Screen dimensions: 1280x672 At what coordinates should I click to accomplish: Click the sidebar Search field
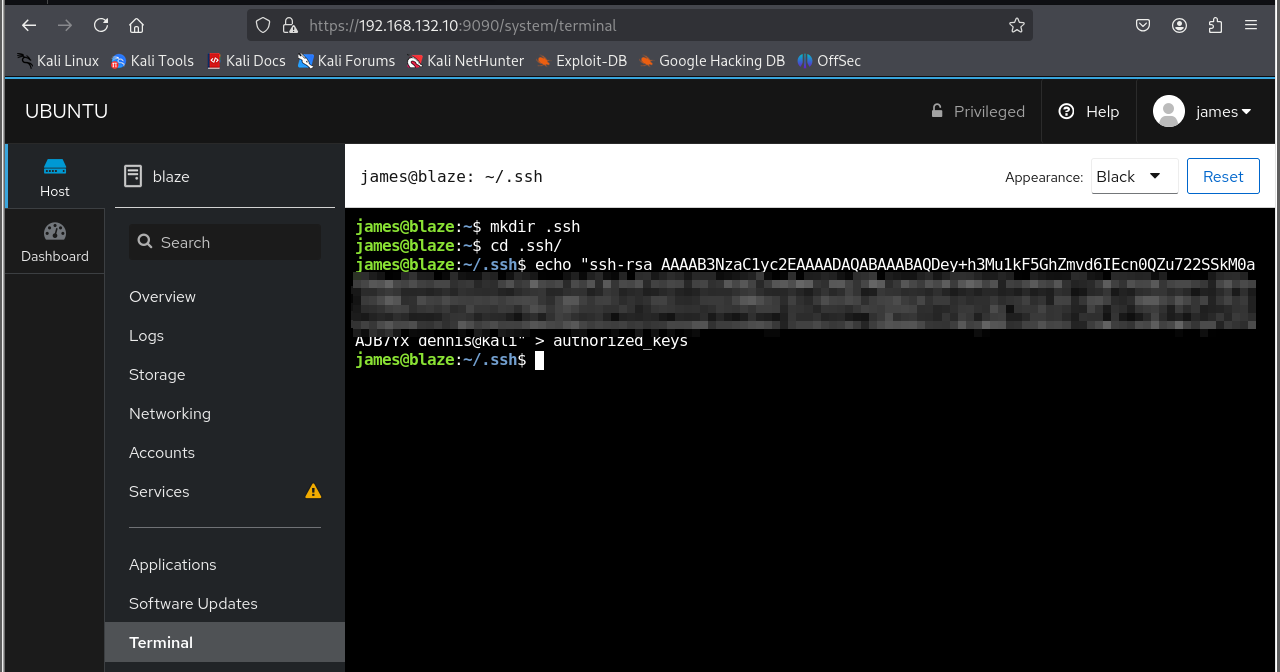pyautogui.click(x=225, y=242)
